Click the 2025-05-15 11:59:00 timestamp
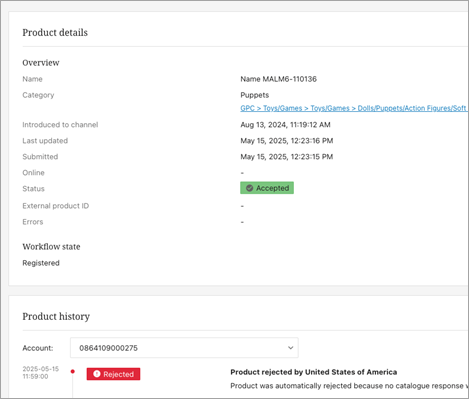The height and width of the screenshot is (399, 469). pyautogui.click(x=41, y=373)
